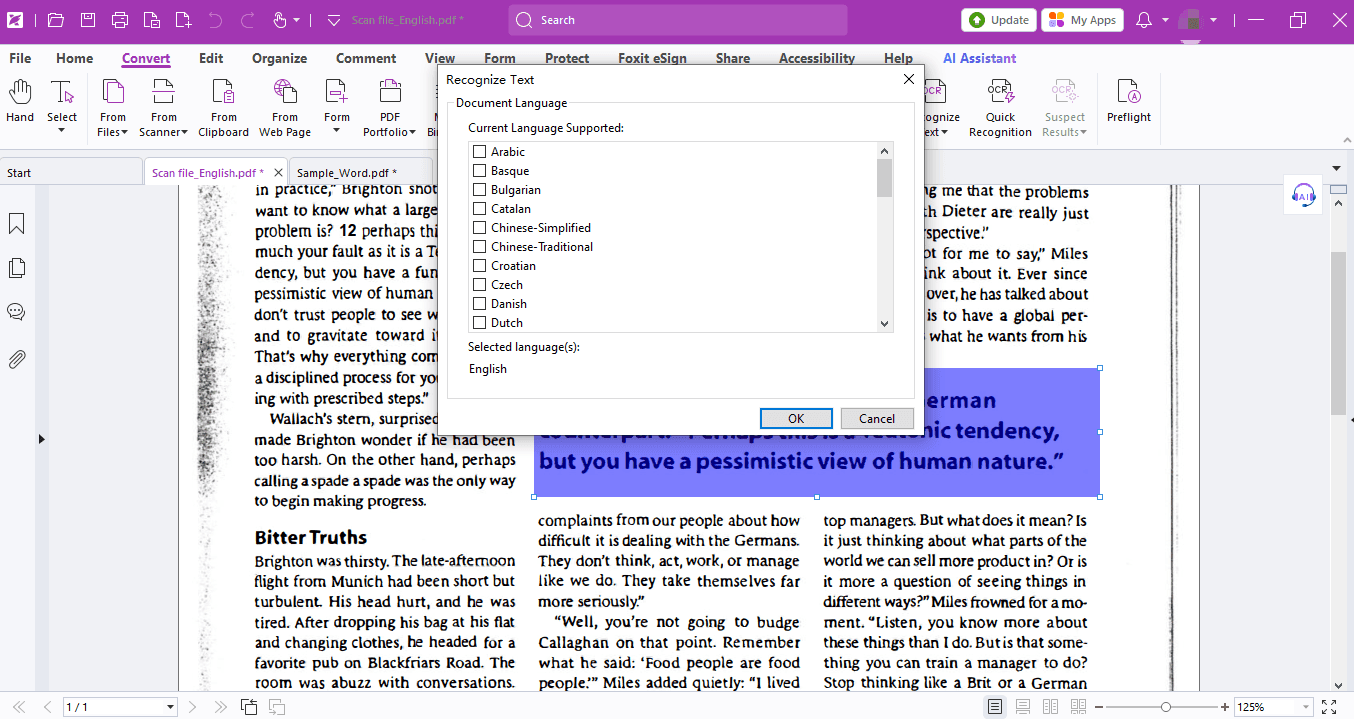Viewport: 1354px width, 719px height.
Task: Click the zoom slider handle
Action: [1165, 707]
